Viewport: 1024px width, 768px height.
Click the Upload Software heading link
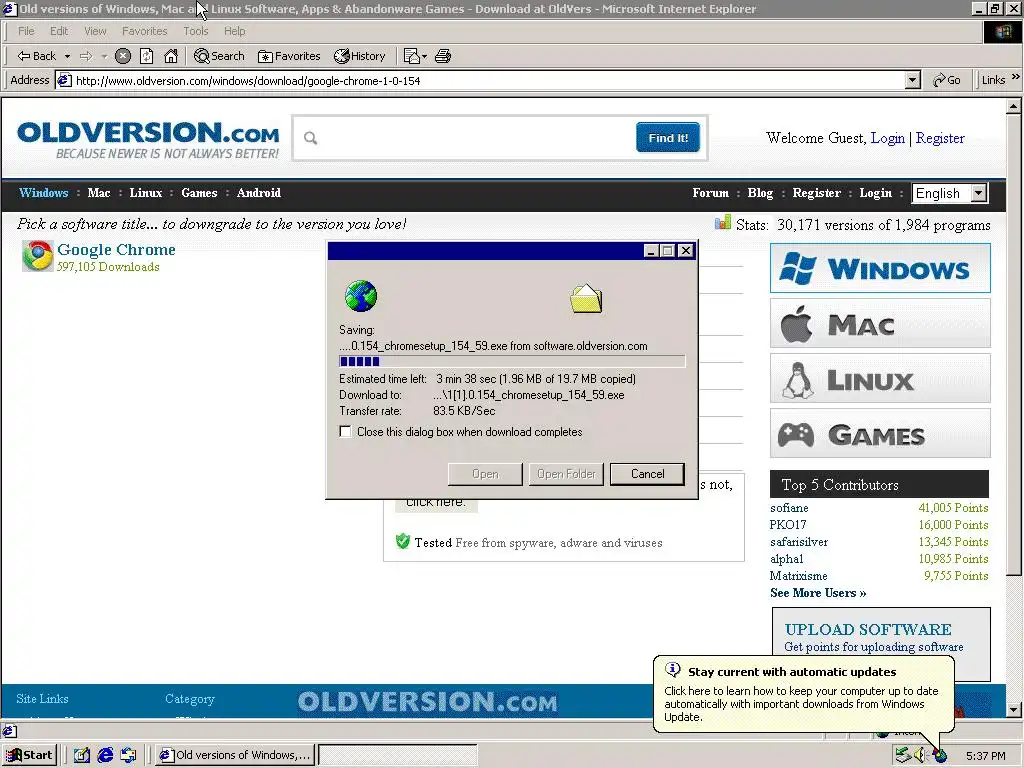point(868,629)
